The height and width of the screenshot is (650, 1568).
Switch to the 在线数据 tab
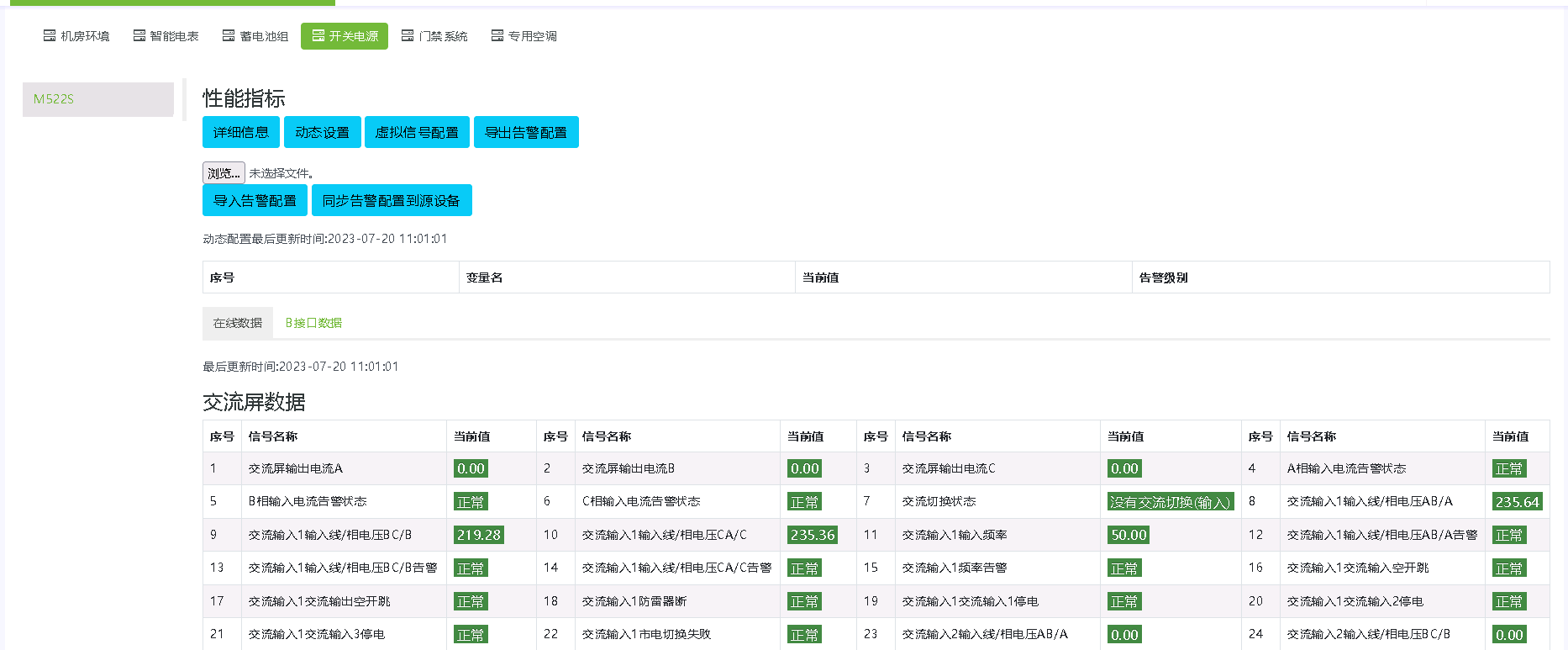[238, 323]
